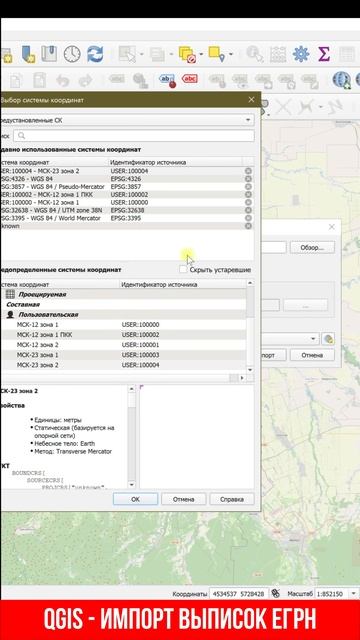The image size is (360, 640).
Task: Click the globe icon at the toolbar's right end
Action: coord(342,80)
